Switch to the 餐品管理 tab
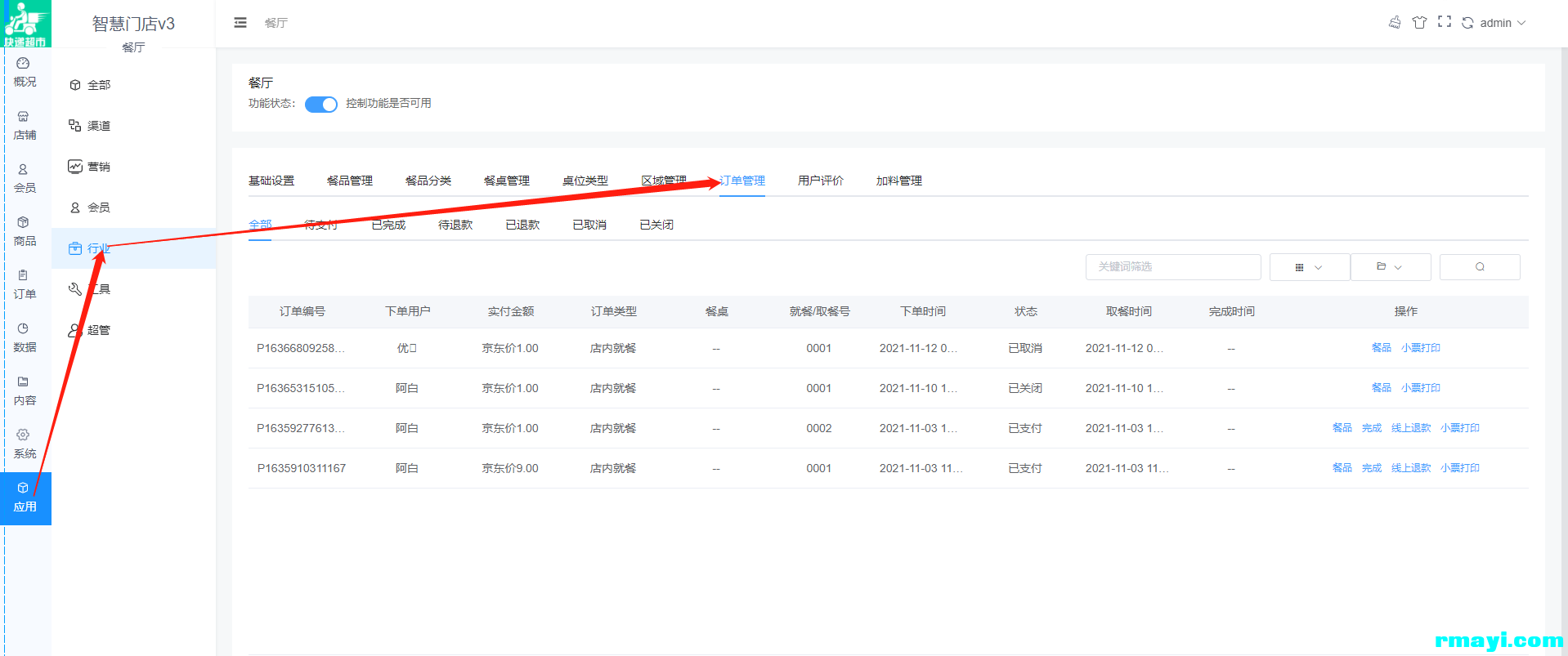Screen dimensions: 1568x656 350,181
